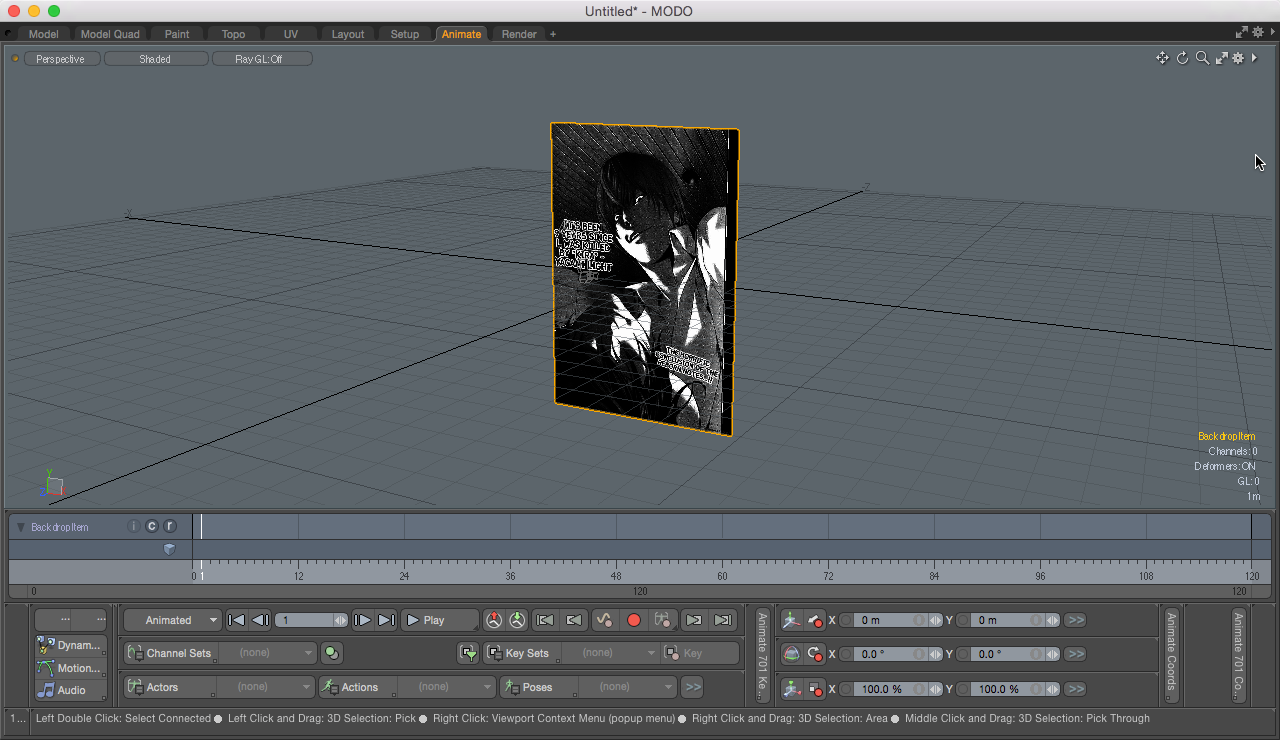Open the Audio panel
This screenshot has width=1280, height=740.
pos(70,690)
